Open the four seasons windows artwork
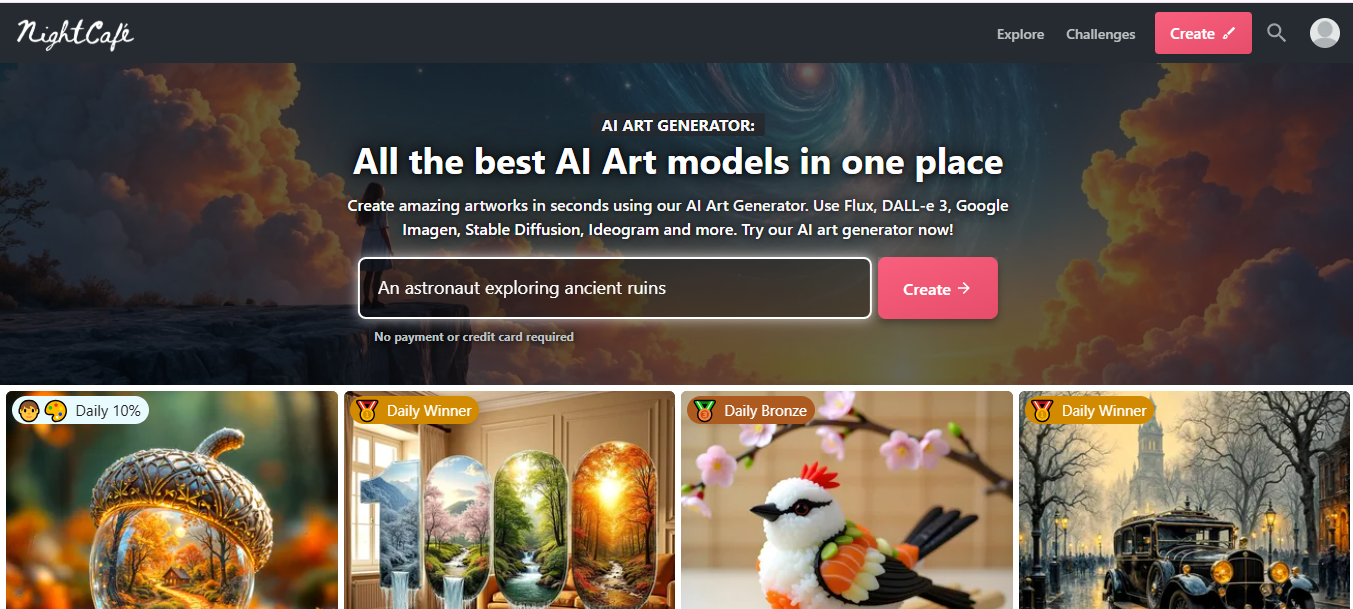The image size is (1353, 609). pyautogui.click(x=509, y=500)
